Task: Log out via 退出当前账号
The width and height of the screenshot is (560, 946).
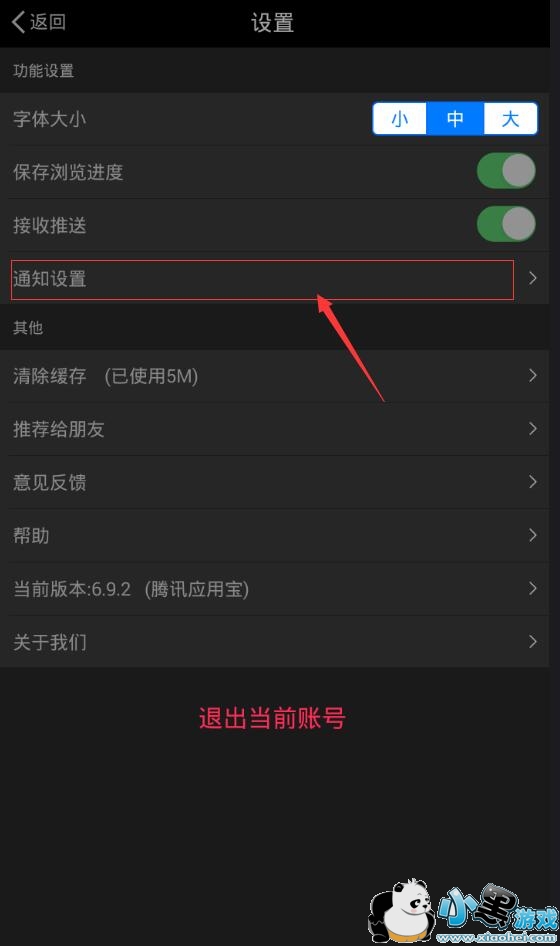Action: click(272, 719)
